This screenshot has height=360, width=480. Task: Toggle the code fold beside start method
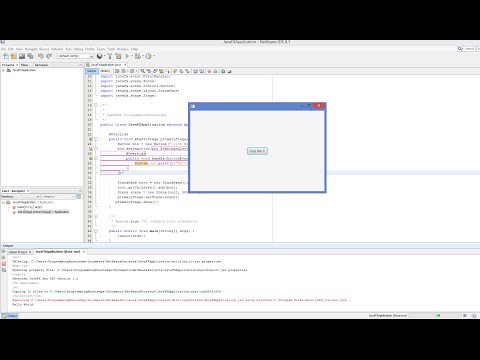click(96, 139)
